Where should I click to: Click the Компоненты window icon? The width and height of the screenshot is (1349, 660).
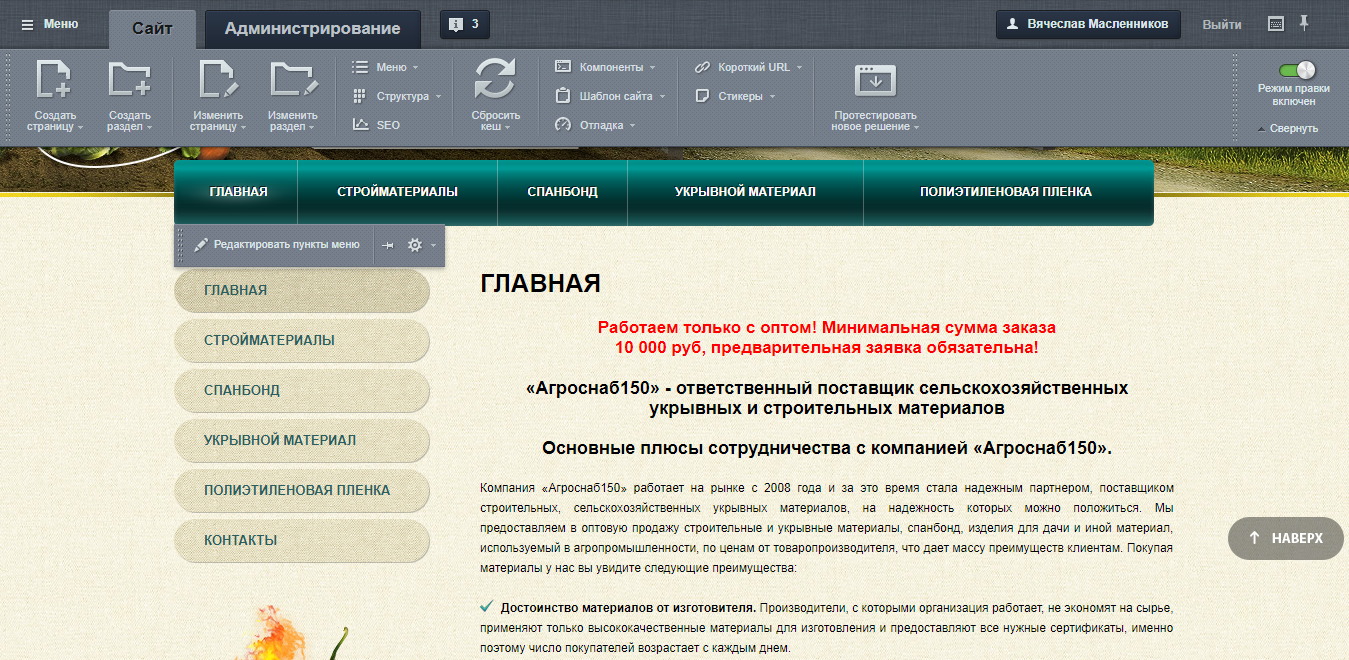pyautogui.click(x=562, y=67)
